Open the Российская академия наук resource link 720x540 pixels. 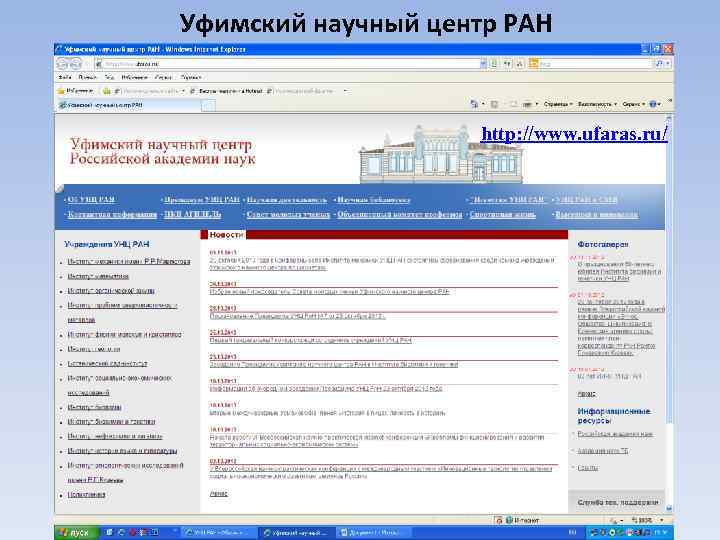[x=615, y=434]
